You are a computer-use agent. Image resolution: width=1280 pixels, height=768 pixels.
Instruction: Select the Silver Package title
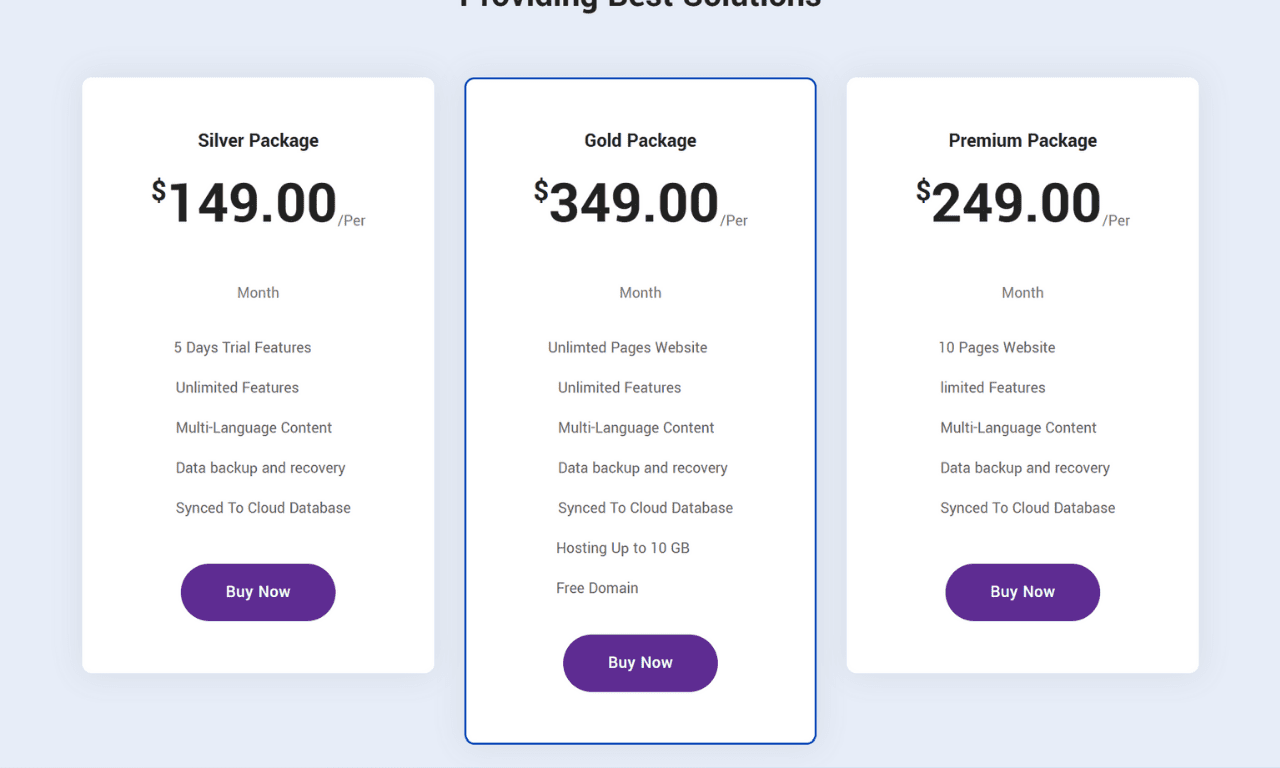[258, 141]
